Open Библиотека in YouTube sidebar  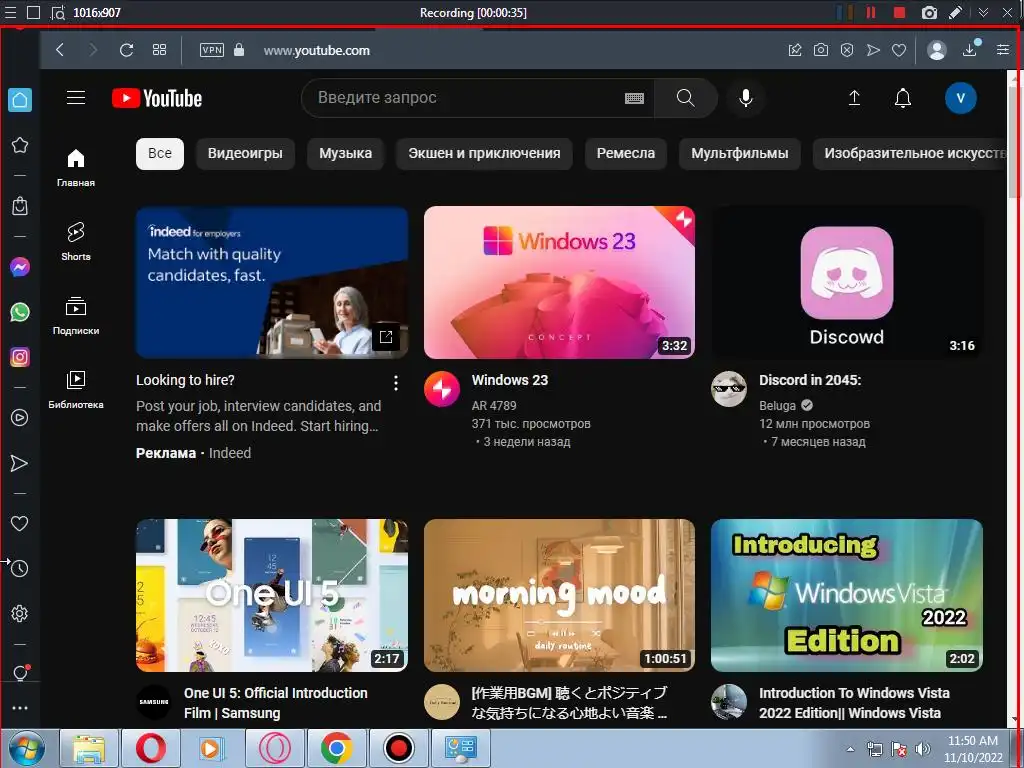click(76, 390)
